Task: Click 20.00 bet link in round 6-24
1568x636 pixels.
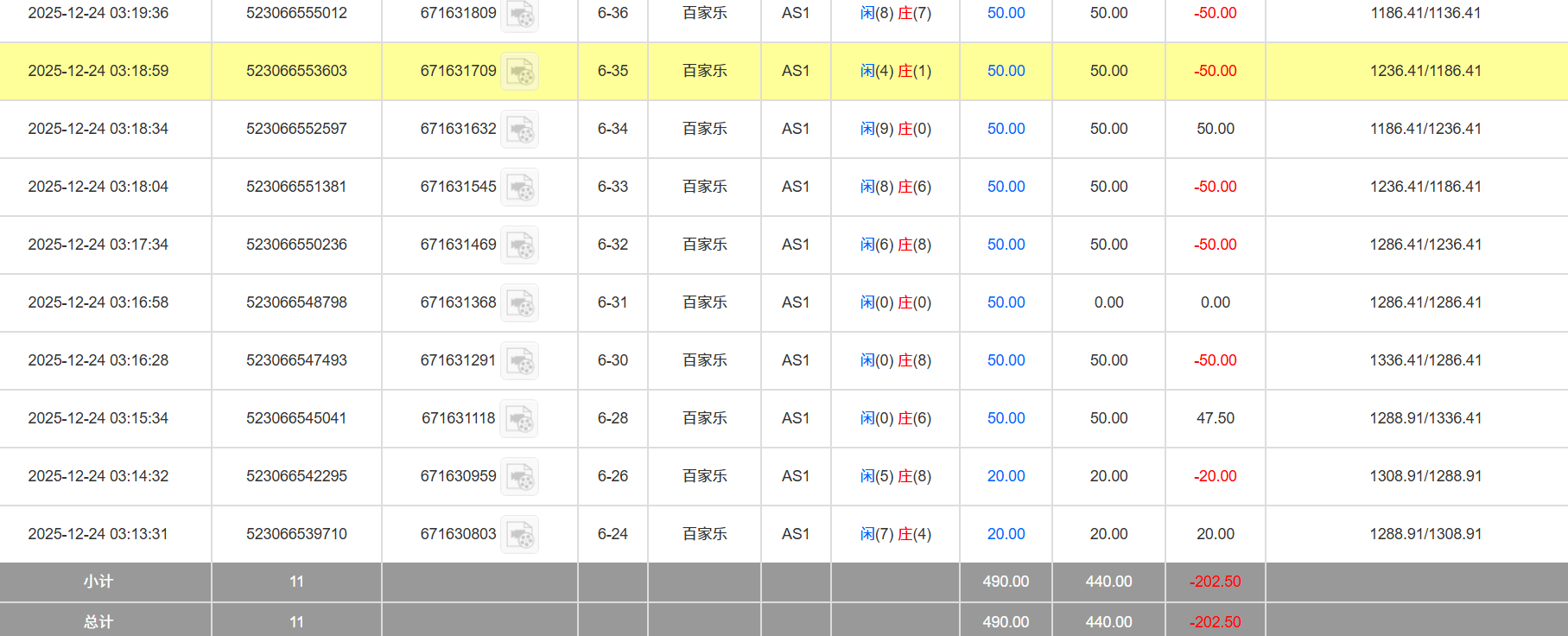Action: (x=1006, y=534)
